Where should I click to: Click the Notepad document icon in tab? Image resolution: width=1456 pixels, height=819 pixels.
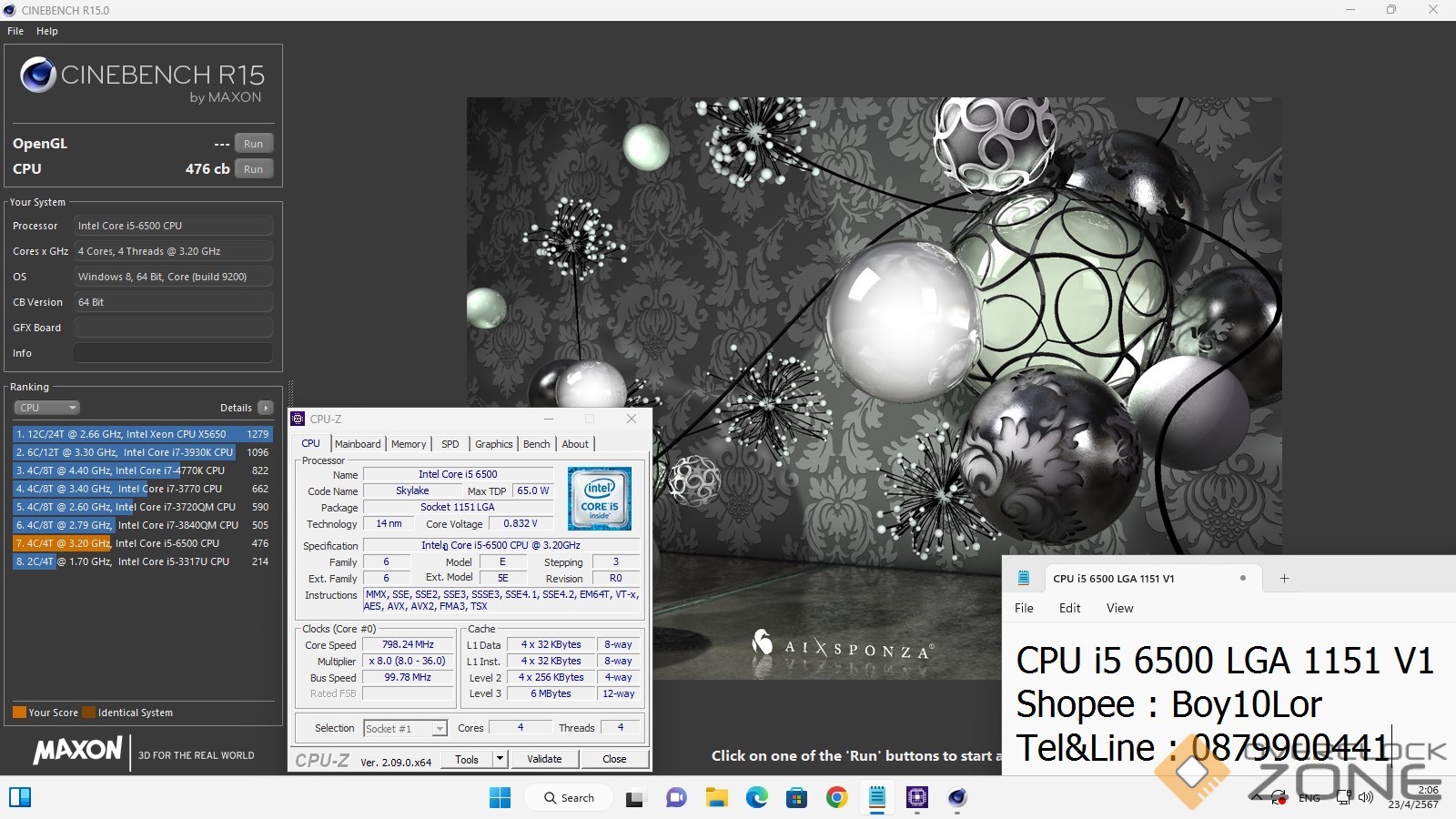(x=1024, y=578)
